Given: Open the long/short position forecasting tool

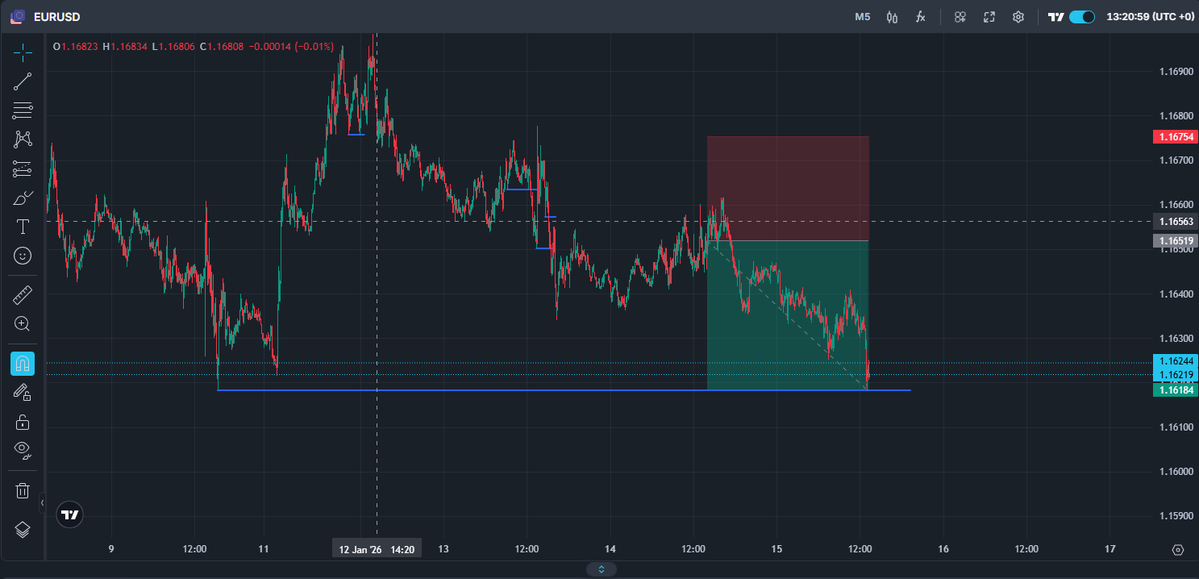Looking at the screenshot, I should pos(23,168).
